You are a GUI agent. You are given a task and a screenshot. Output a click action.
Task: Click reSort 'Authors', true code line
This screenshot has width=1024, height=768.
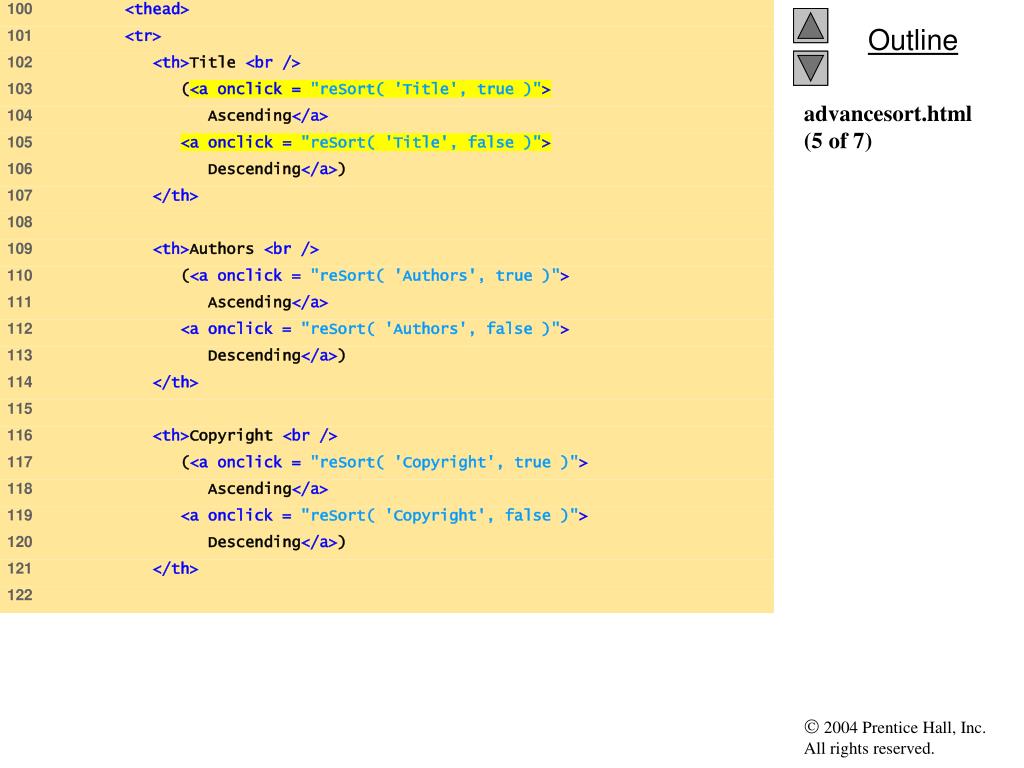coord(375,276)
